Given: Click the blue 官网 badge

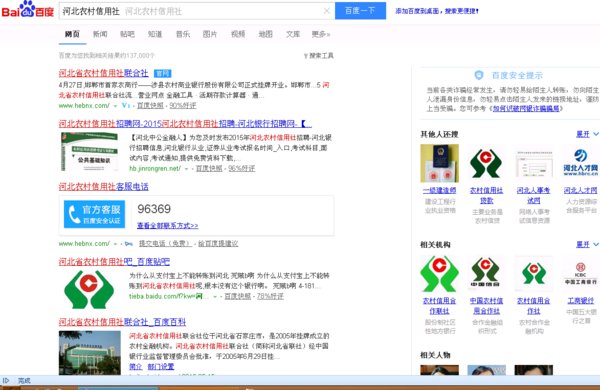Looking at the screenshot, I should [x=163, y=73].
